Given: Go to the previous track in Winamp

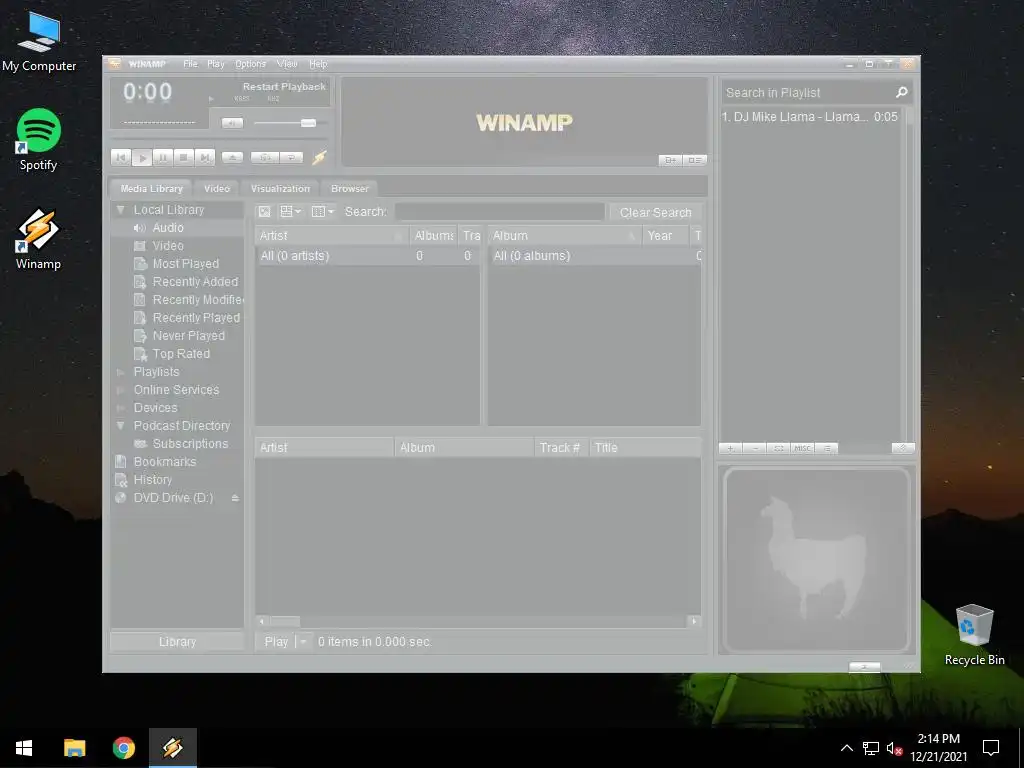Looking at the screenshot, I should (121, 157).
